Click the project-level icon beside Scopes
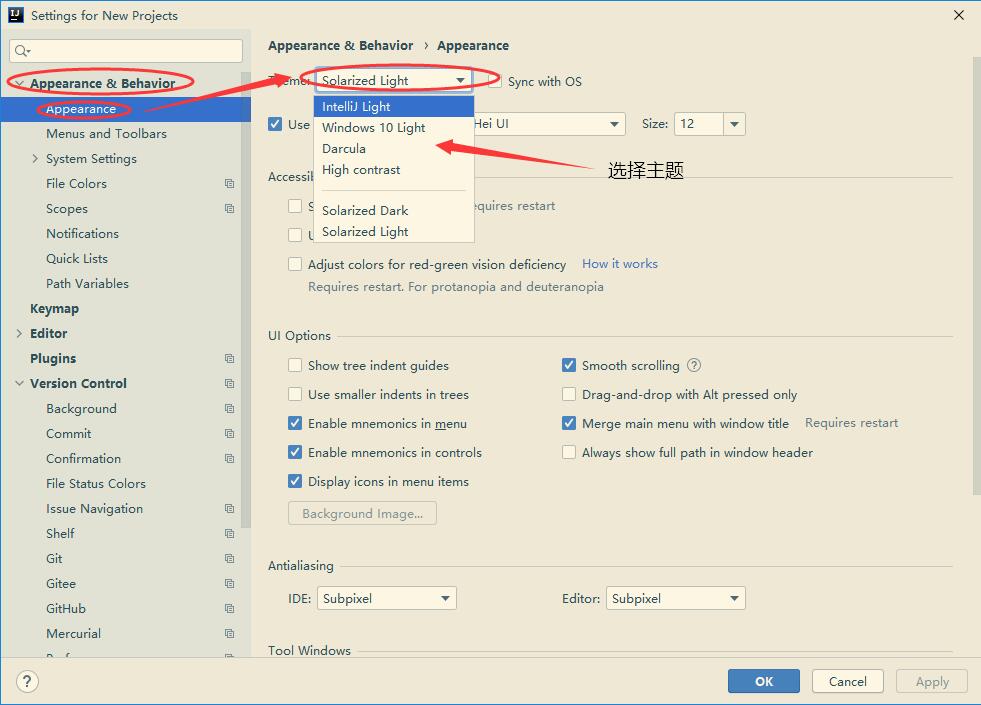This screenshot has width=981, height=705. pos(230,208)
